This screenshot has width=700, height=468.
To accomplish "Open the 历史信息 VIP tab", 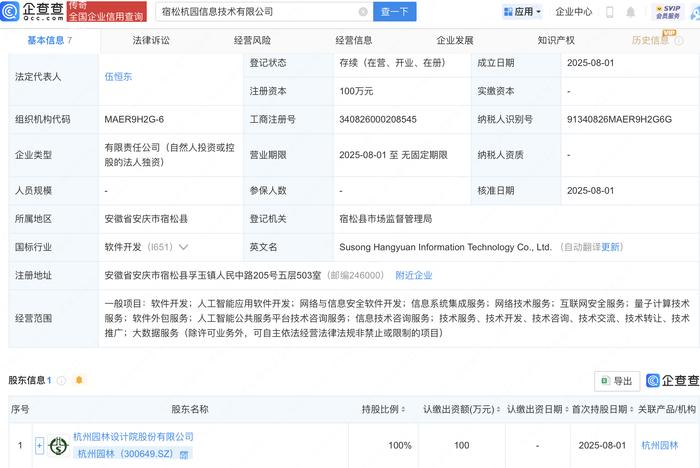I will [x=650, y=41].
